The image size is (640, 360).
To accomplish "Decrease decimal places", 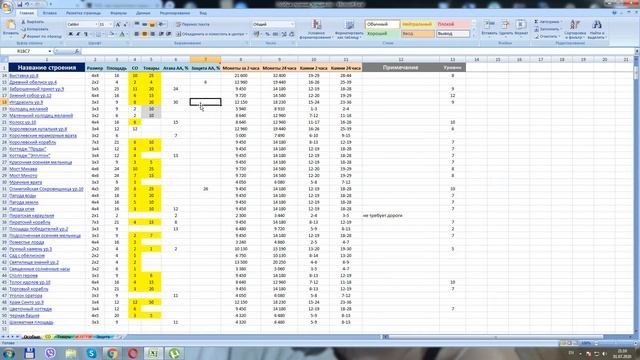I will [x=291, y=34].
